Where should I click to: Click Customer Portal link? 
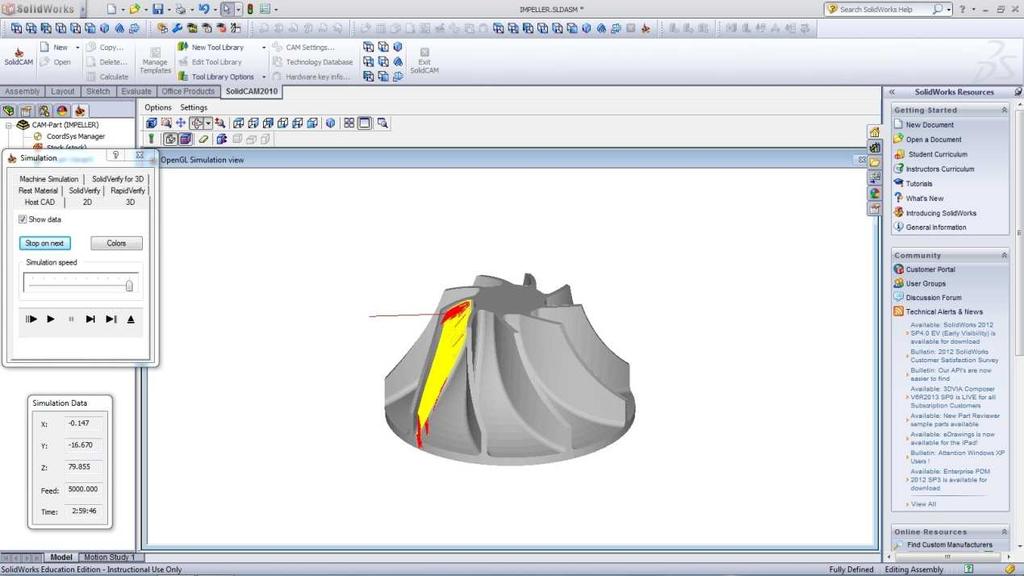tap(930, 270)
